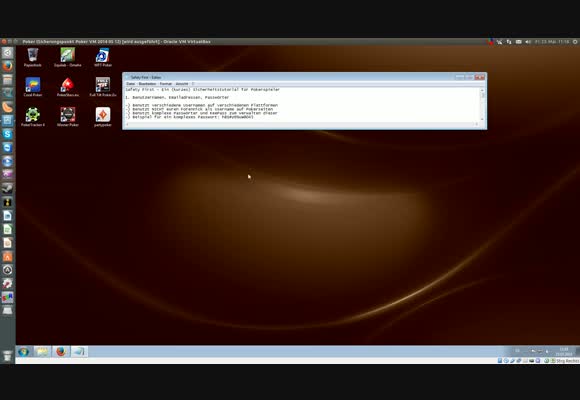
Task: Open the partypoker desktop shortcut
Action: point(103,117)
